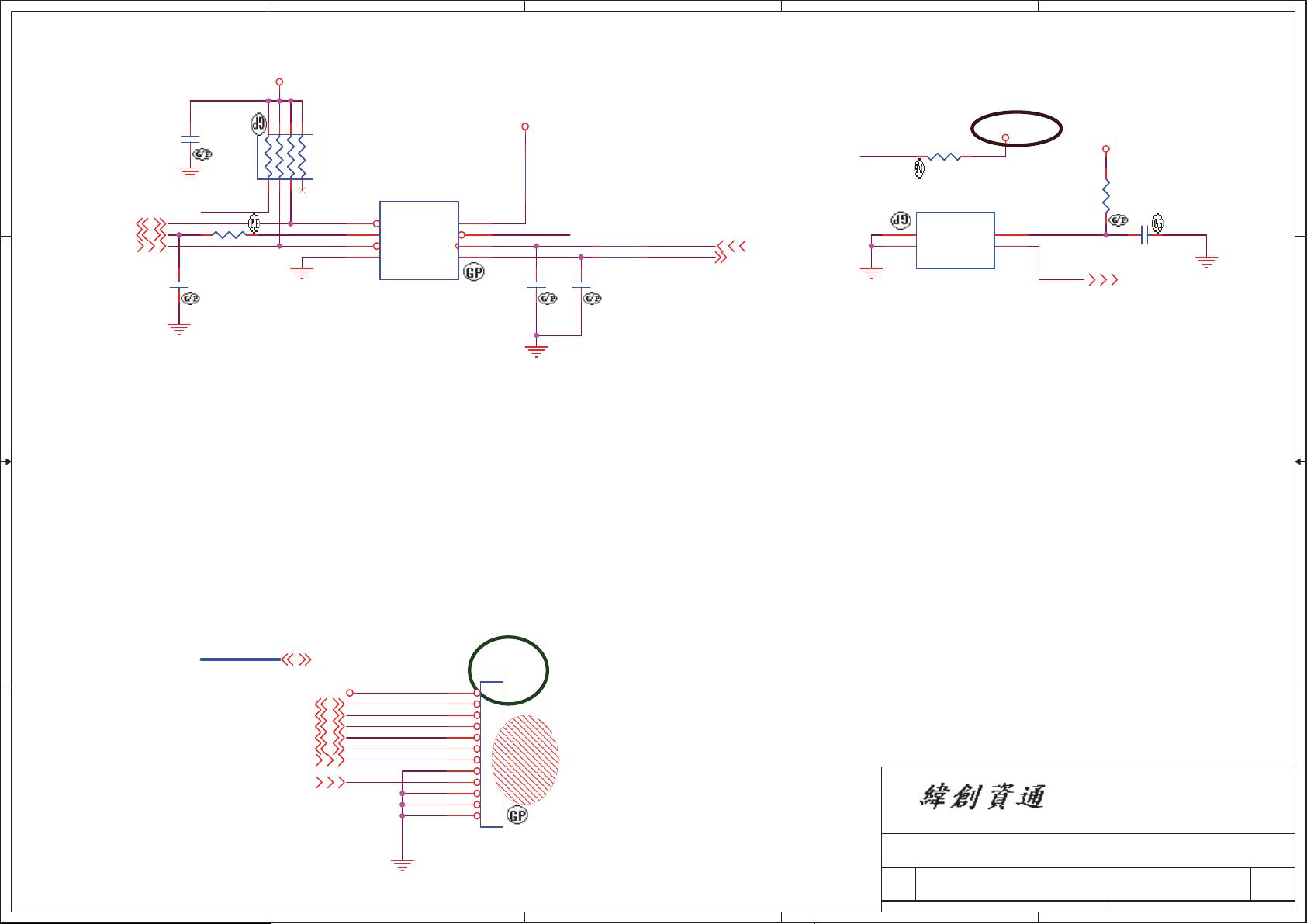The height and width of the screenshot is (924, 1307).
Task: Click the no-connect X mark below the resistor array
Action: (x=302, y=190)
